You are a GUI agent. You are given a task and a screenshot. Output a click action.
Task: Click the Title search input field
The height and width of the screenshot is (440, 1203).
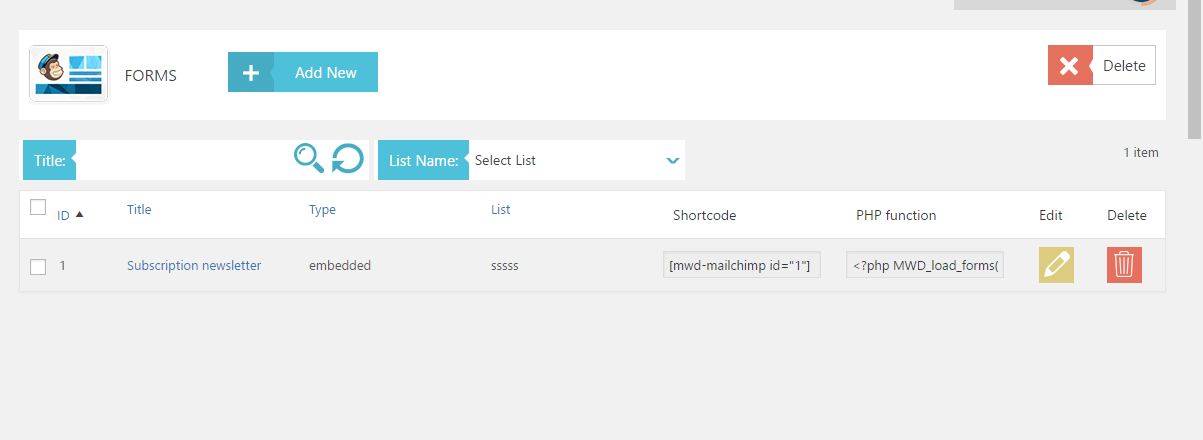[182, 160]
